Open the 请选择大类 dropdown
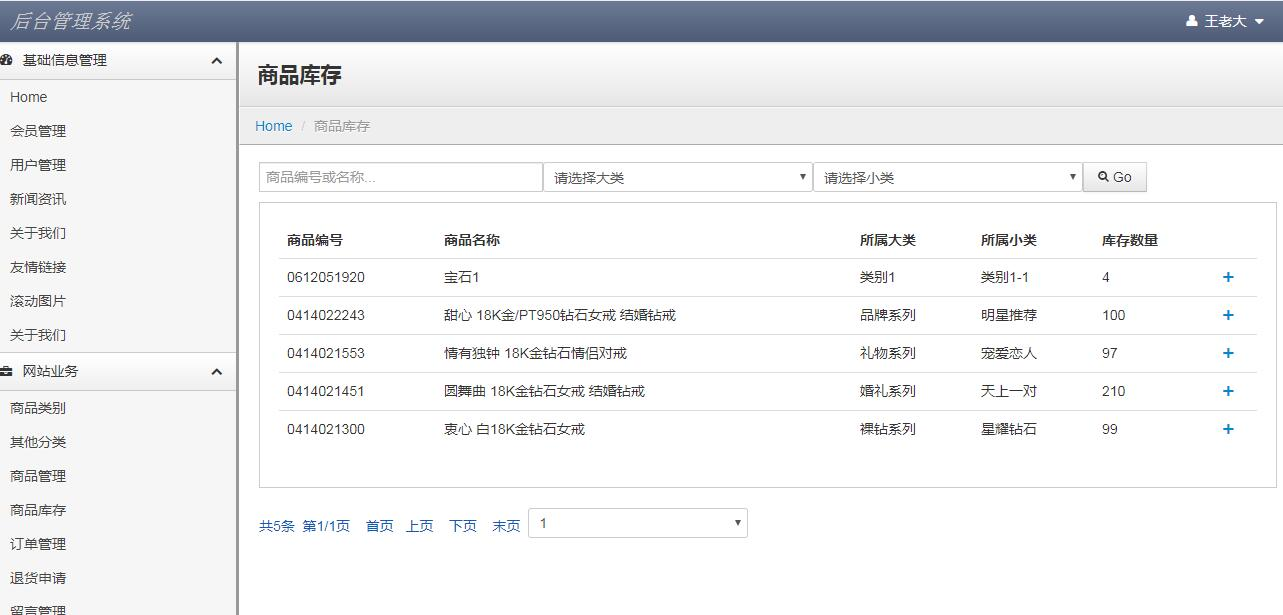 click(x=678, y=177)
